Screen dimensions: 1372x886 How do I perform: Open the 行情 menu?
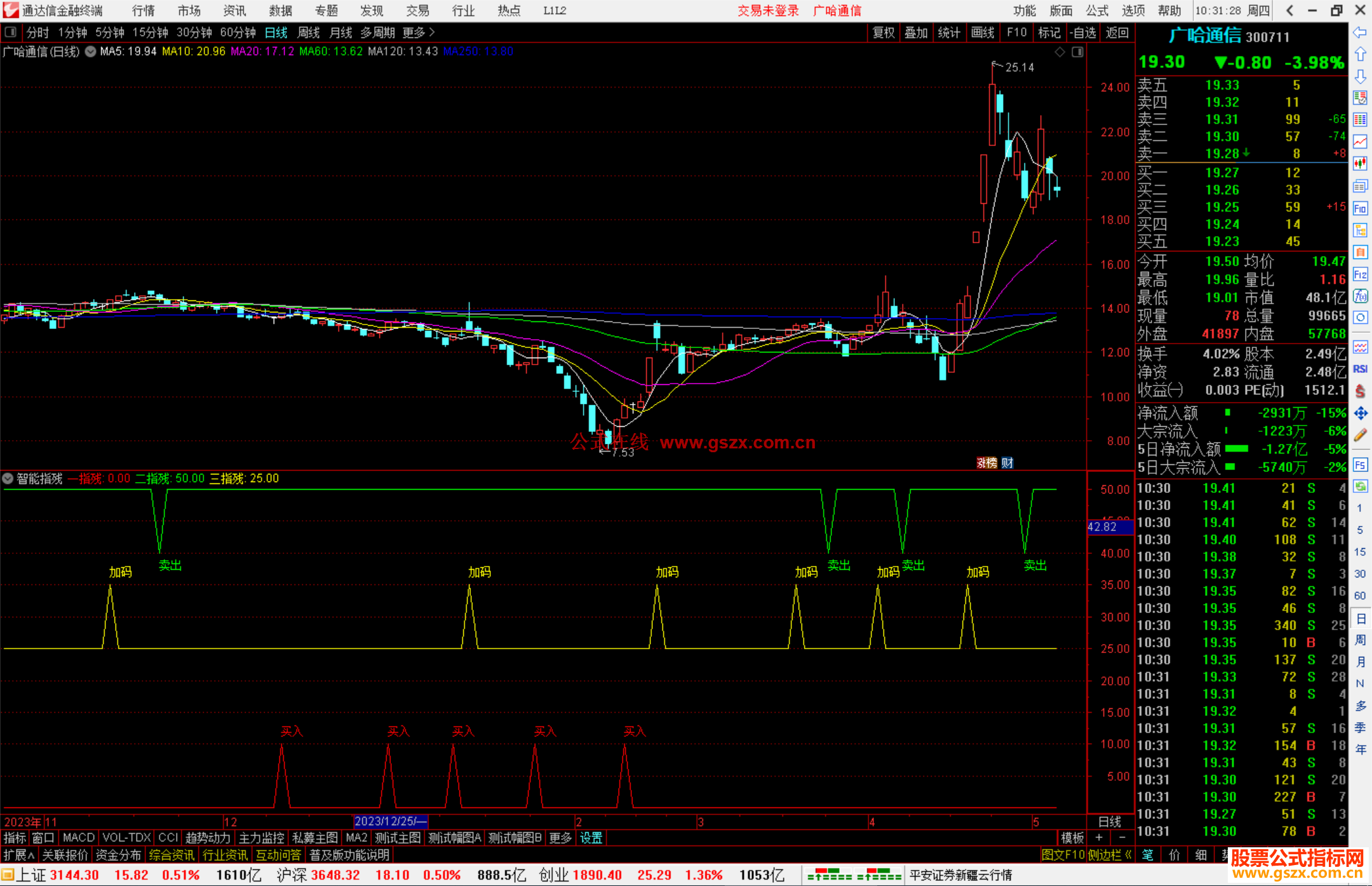coord(143,11)
